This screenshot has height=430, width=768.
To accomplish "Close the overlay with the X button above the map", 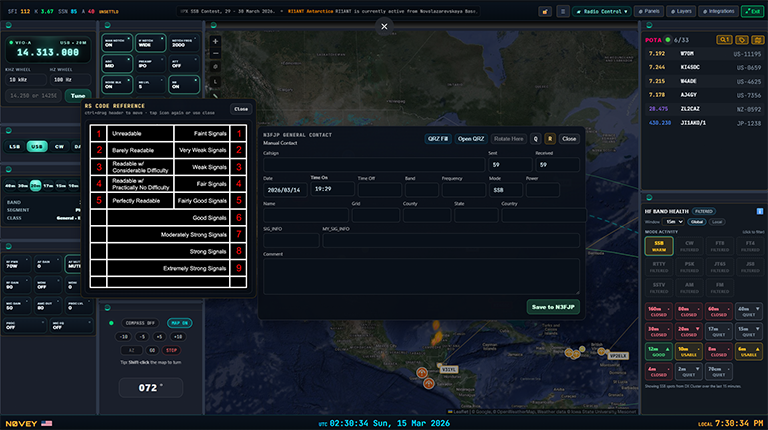I will [x=384, y=26].
